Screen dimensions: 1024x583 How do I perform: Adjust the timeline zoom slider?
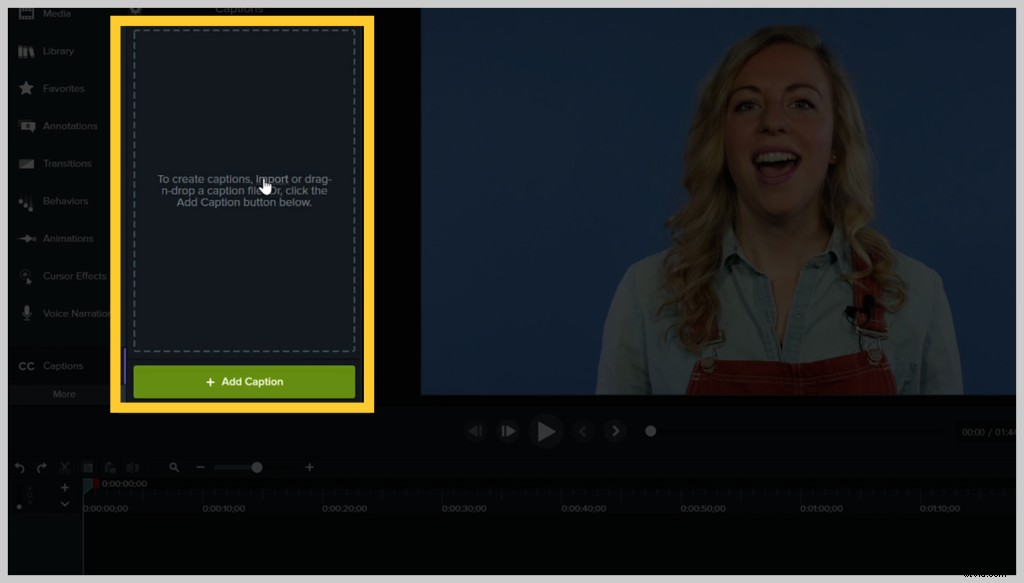click(x=255, y=467)
